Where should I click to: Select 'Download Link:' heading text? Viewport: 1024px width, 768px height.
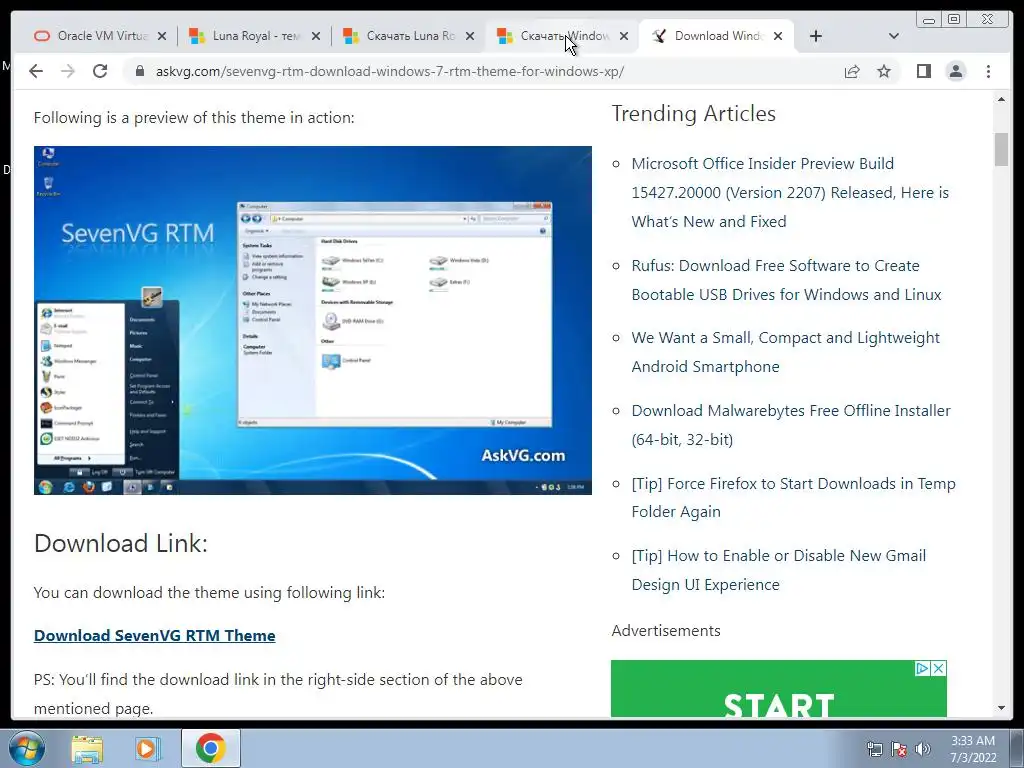[121, 543]
